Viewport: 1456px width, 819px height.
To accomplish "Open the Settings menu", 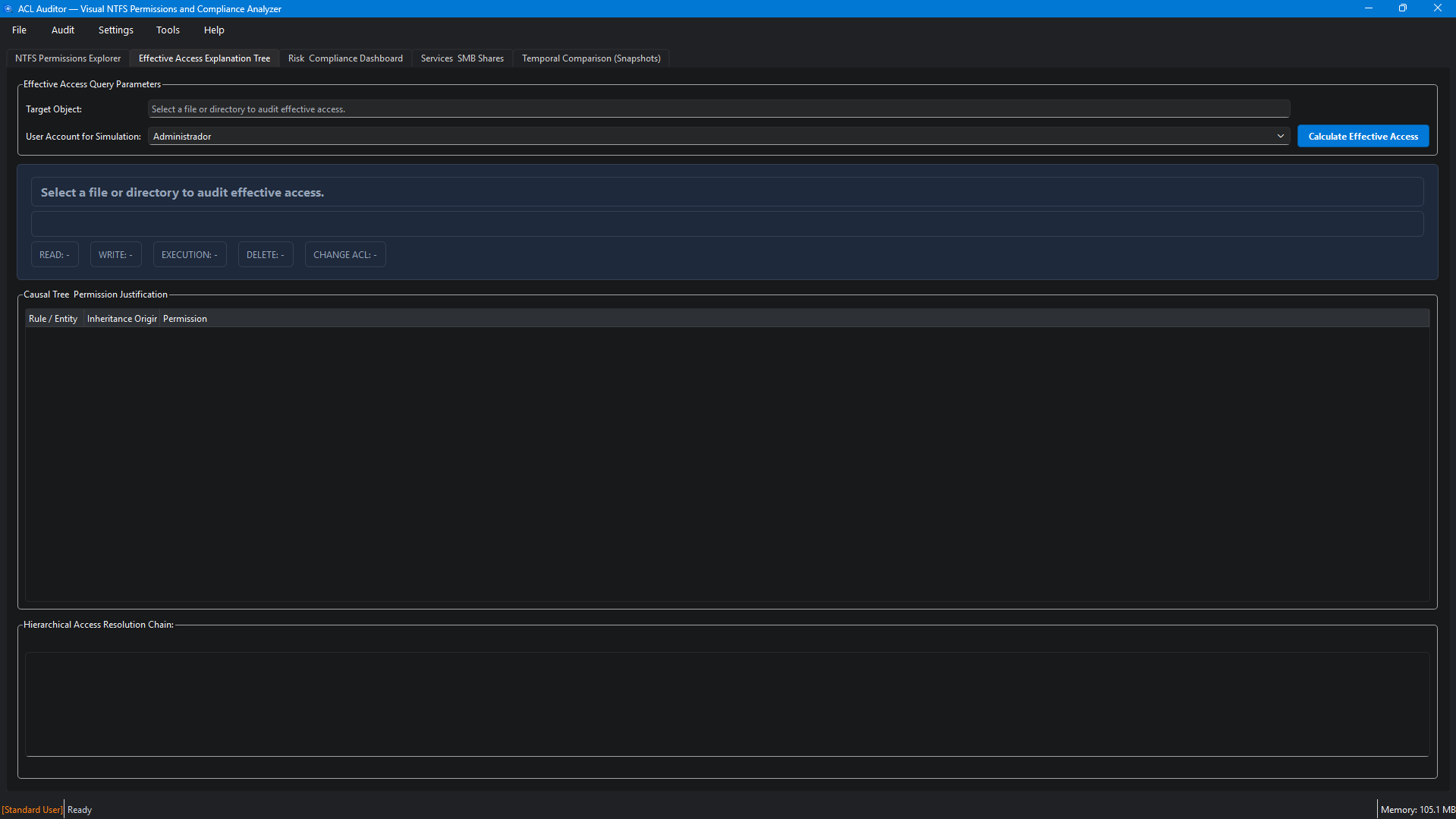I will tap(116, 30).
